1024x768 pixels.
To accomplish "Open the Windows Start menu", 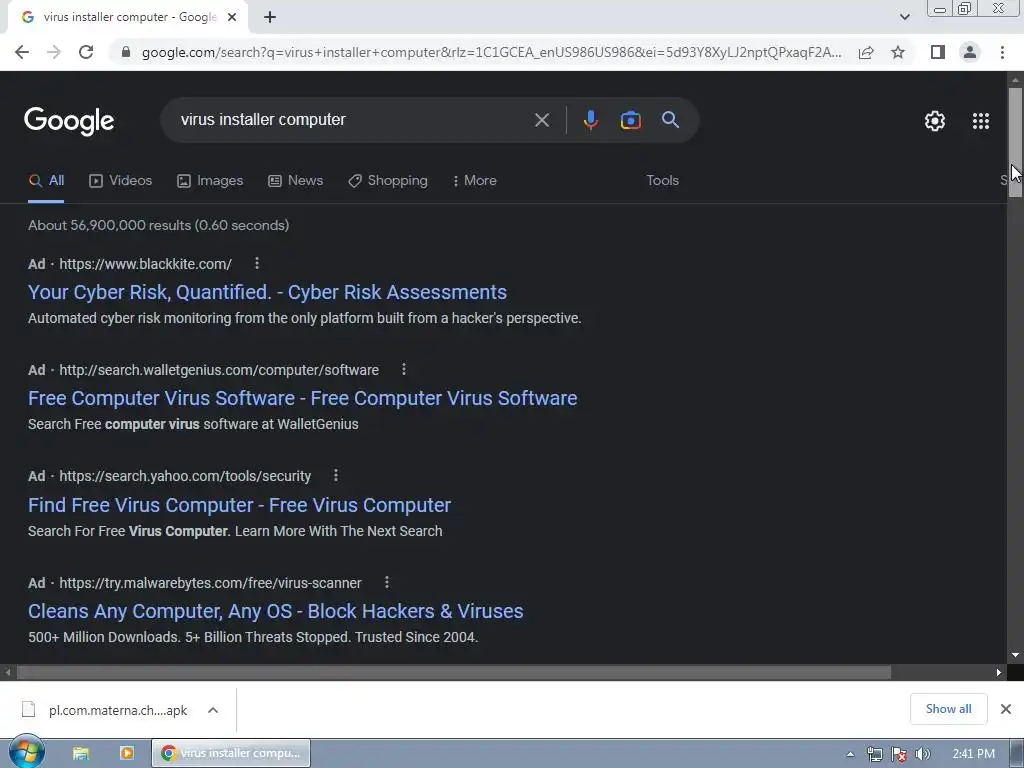I will (26, 753).
